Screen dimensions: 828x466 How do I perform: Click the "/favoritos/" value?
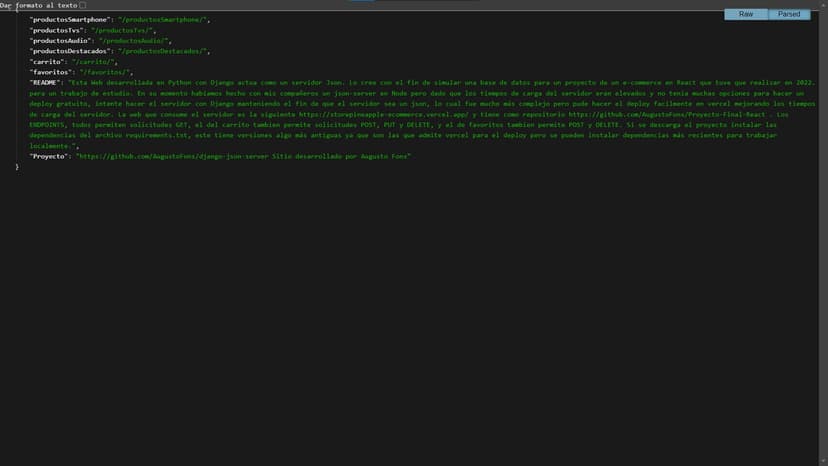point(105,72)
